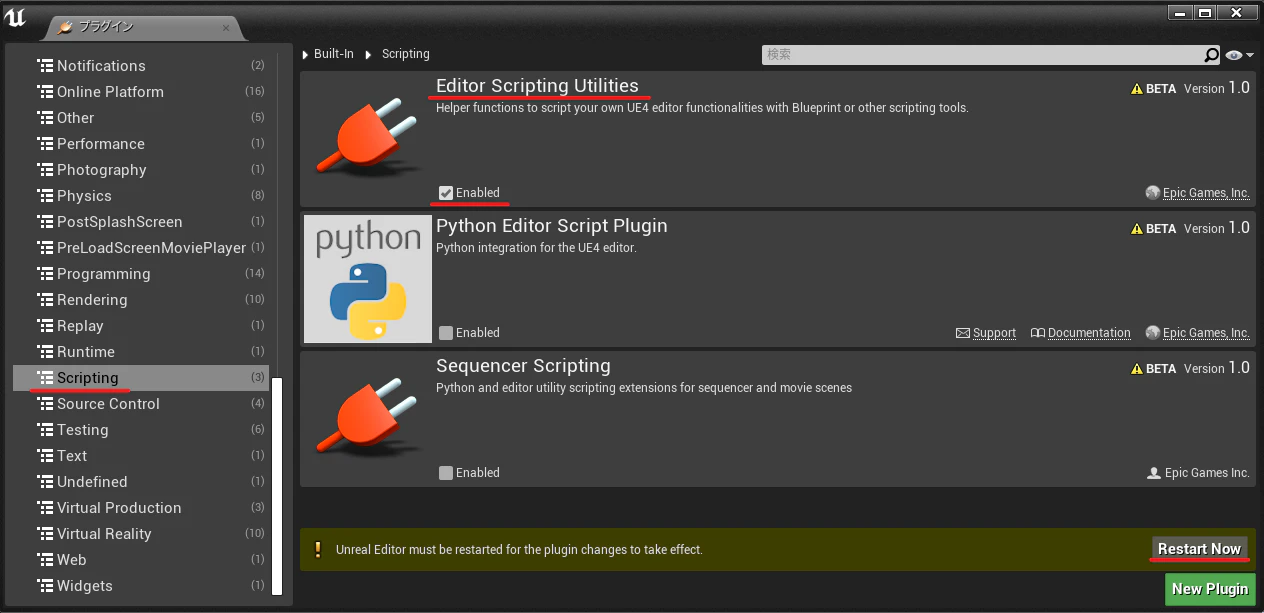Click the Editor Scripting Utilities title
Screen dimensions: 1264x613
point(537,86)
